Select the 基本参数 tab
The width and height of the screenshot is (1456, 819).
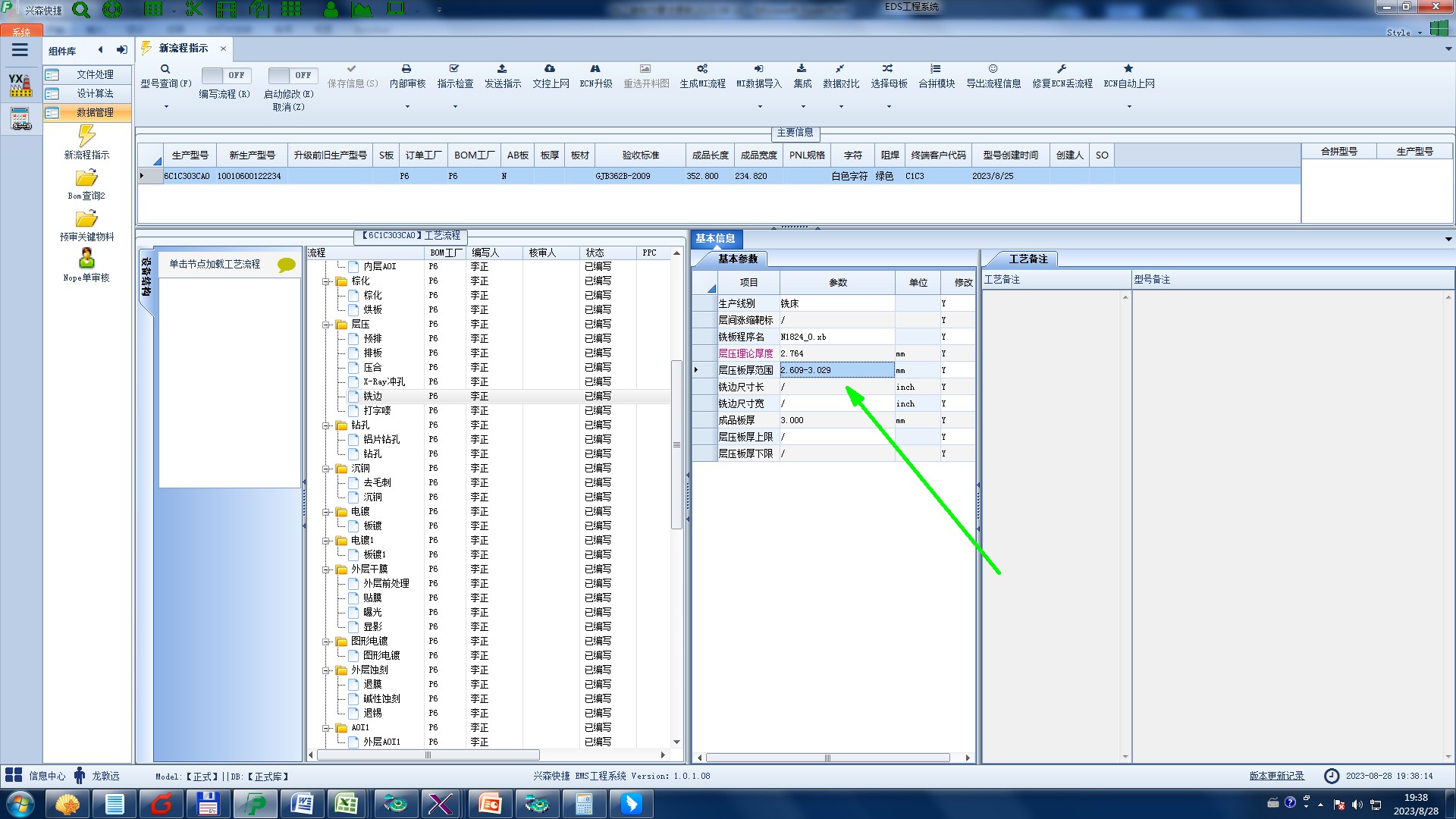click(737, 259)
